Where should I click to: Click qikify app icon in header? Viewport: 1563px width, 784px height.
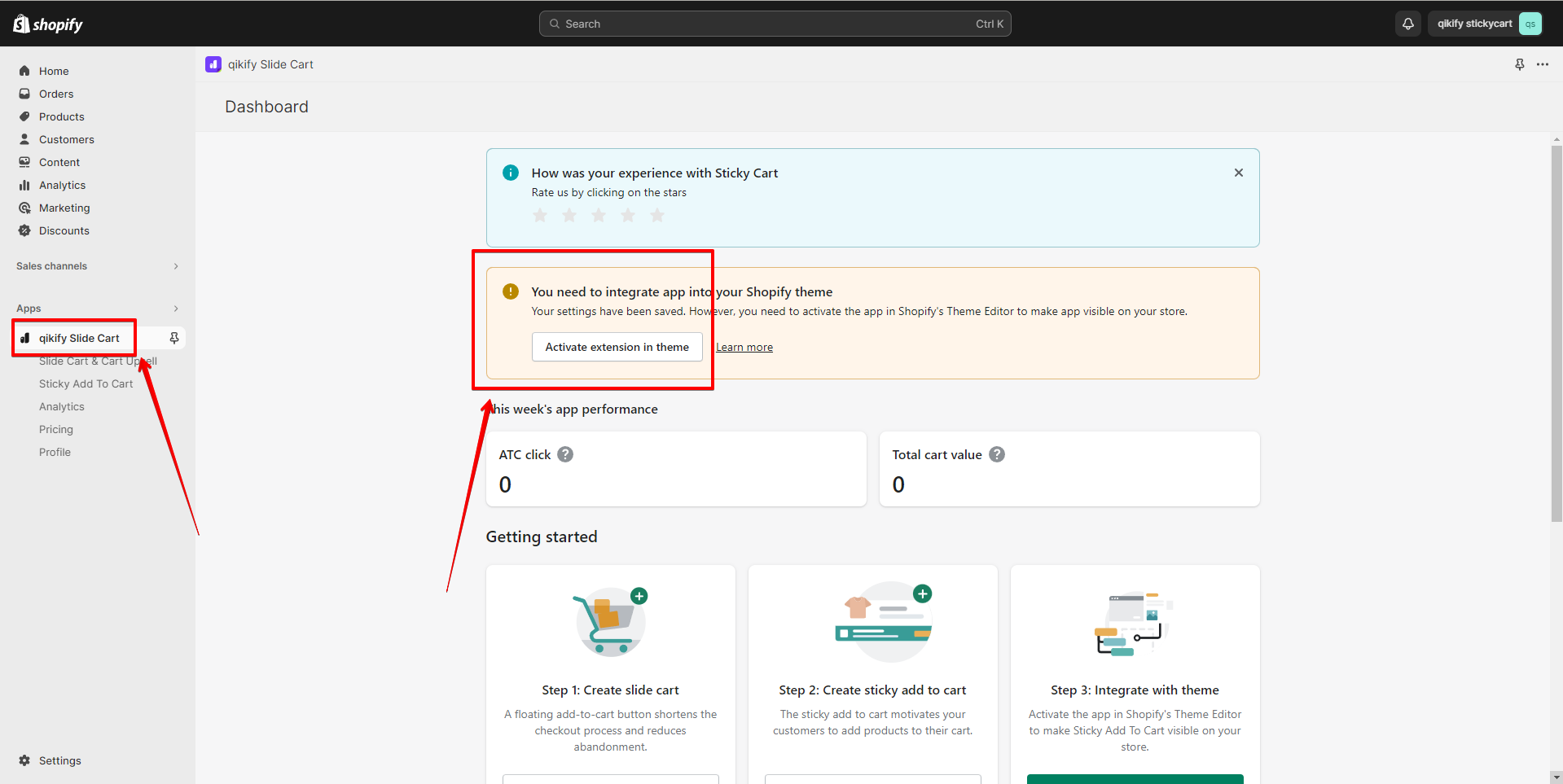[x=213, y=64]
